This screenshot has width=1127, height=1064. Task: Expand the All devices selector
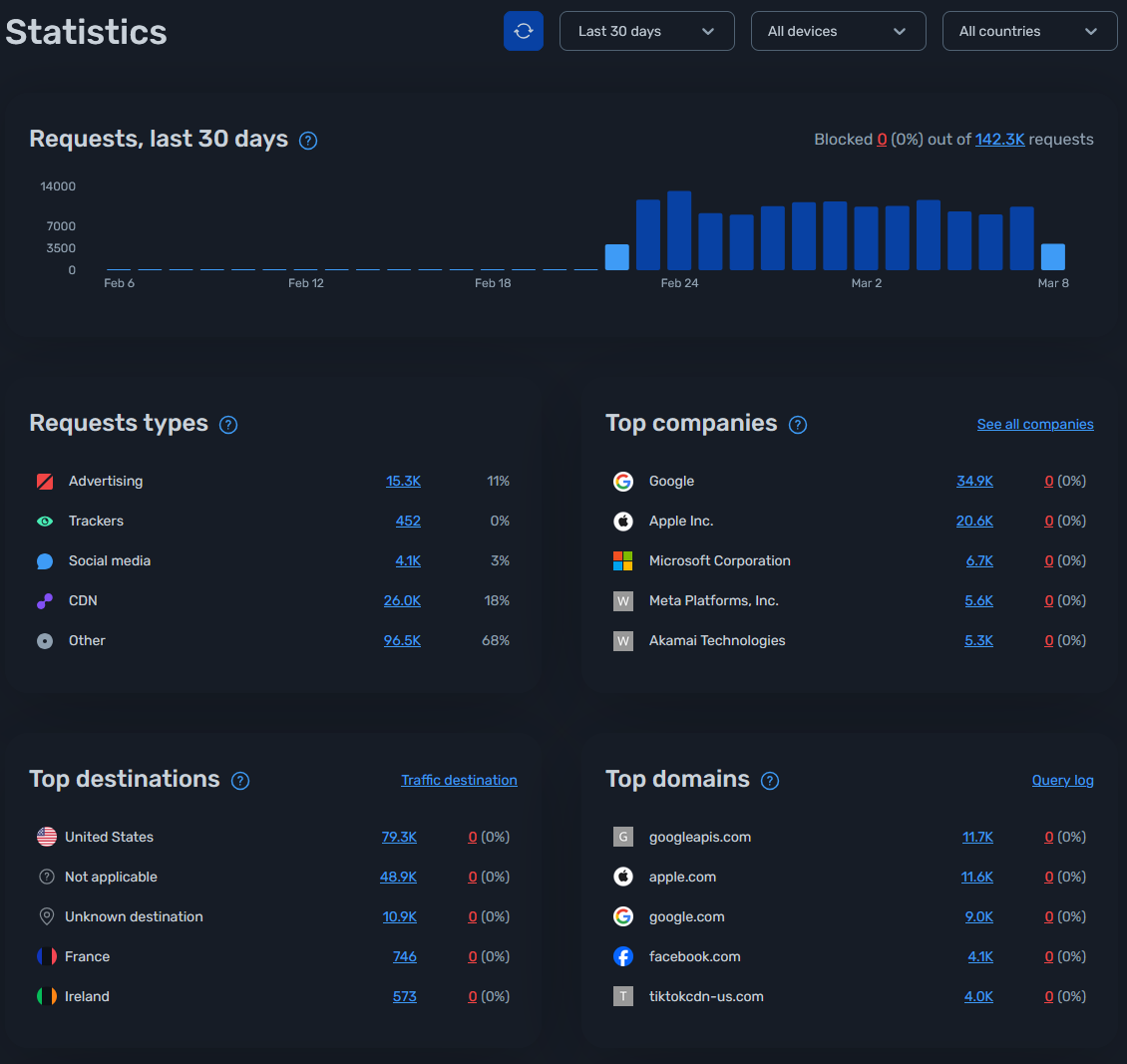[x=838, y=31]
